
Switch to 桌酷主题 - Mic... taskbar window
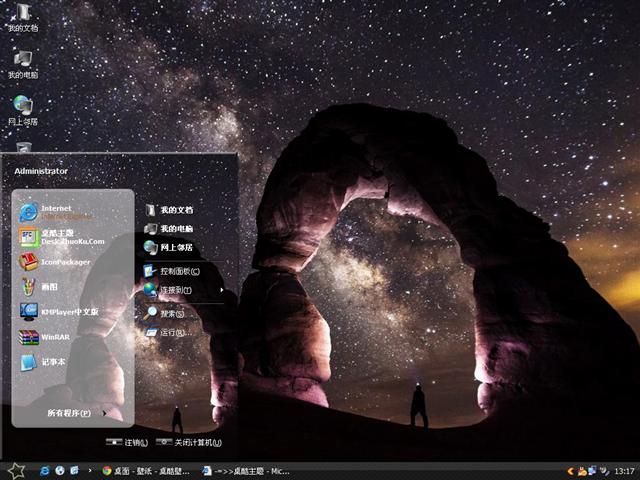click(246, 471)
